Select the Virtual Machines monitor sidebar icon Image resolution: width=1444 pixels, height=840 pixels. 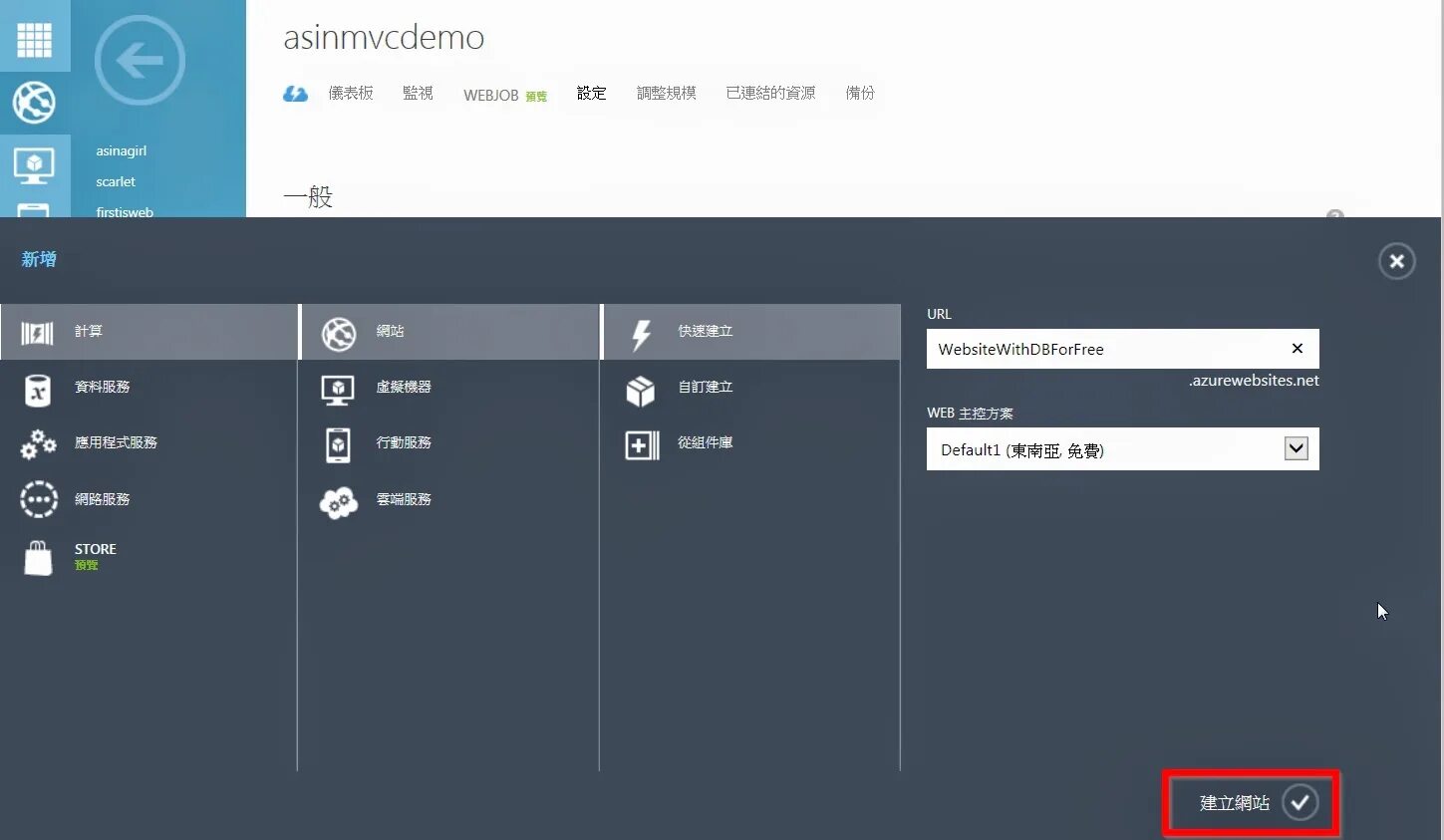coord(34,165)
